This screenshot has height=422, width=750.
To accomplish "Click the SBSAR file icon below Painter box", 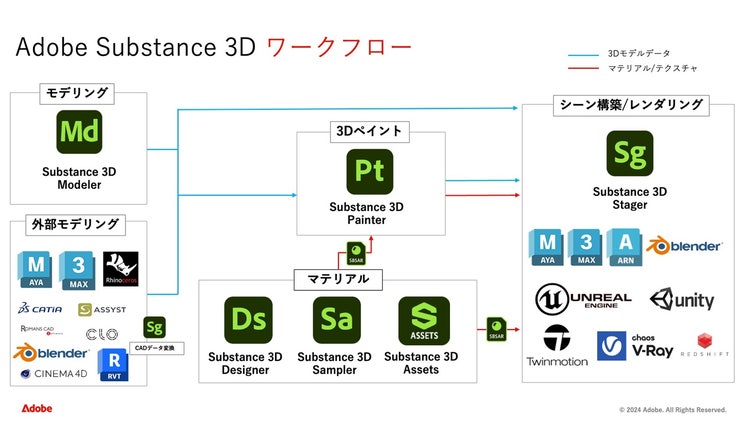I will pyautogui.click(x=356, y=253).
